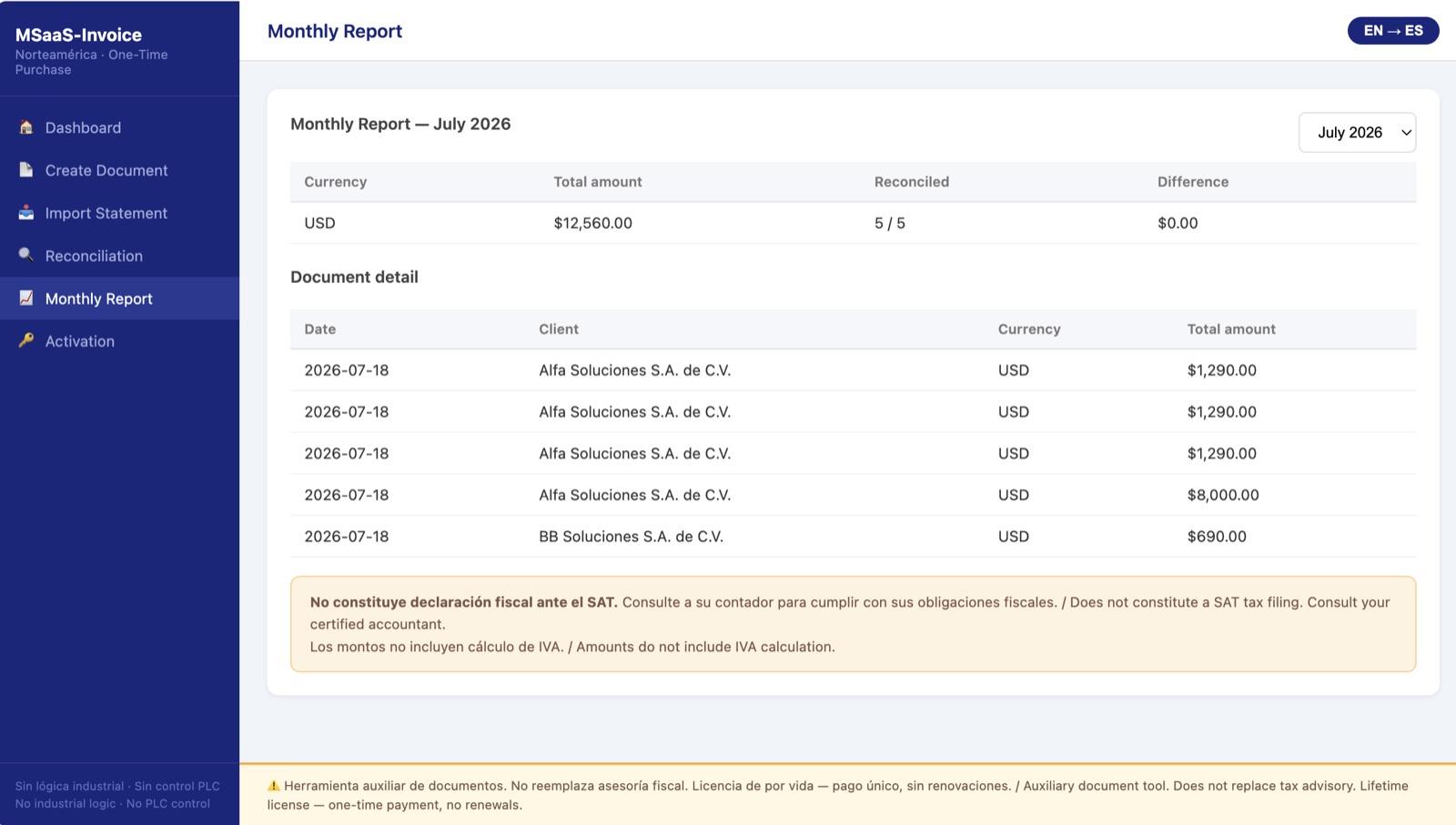Go to Create Document page
This screenshot has height=825, width=1456.
[x=119, y=170]
